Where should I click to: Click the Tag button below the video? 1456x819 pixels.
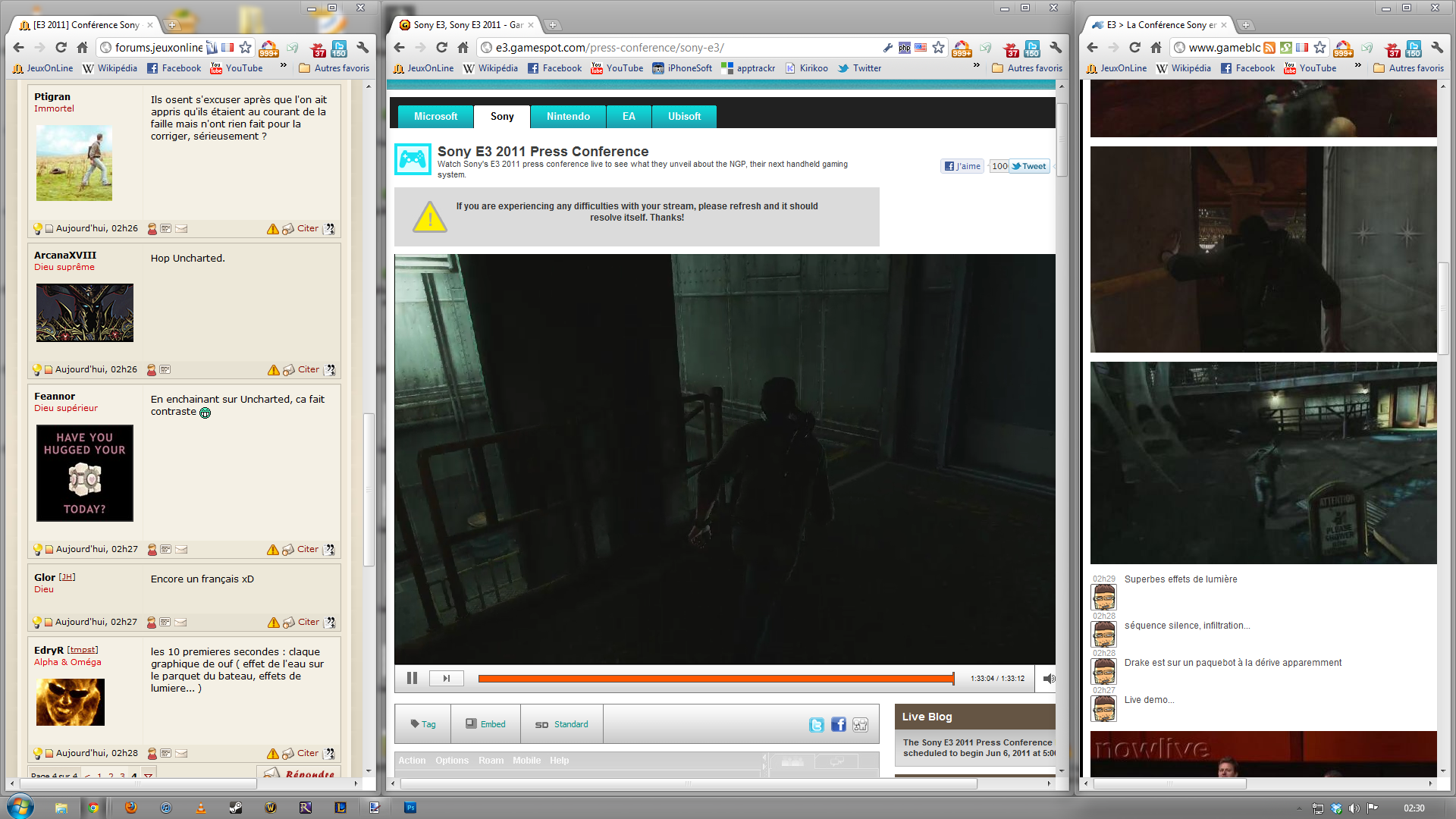click(423, 724)
